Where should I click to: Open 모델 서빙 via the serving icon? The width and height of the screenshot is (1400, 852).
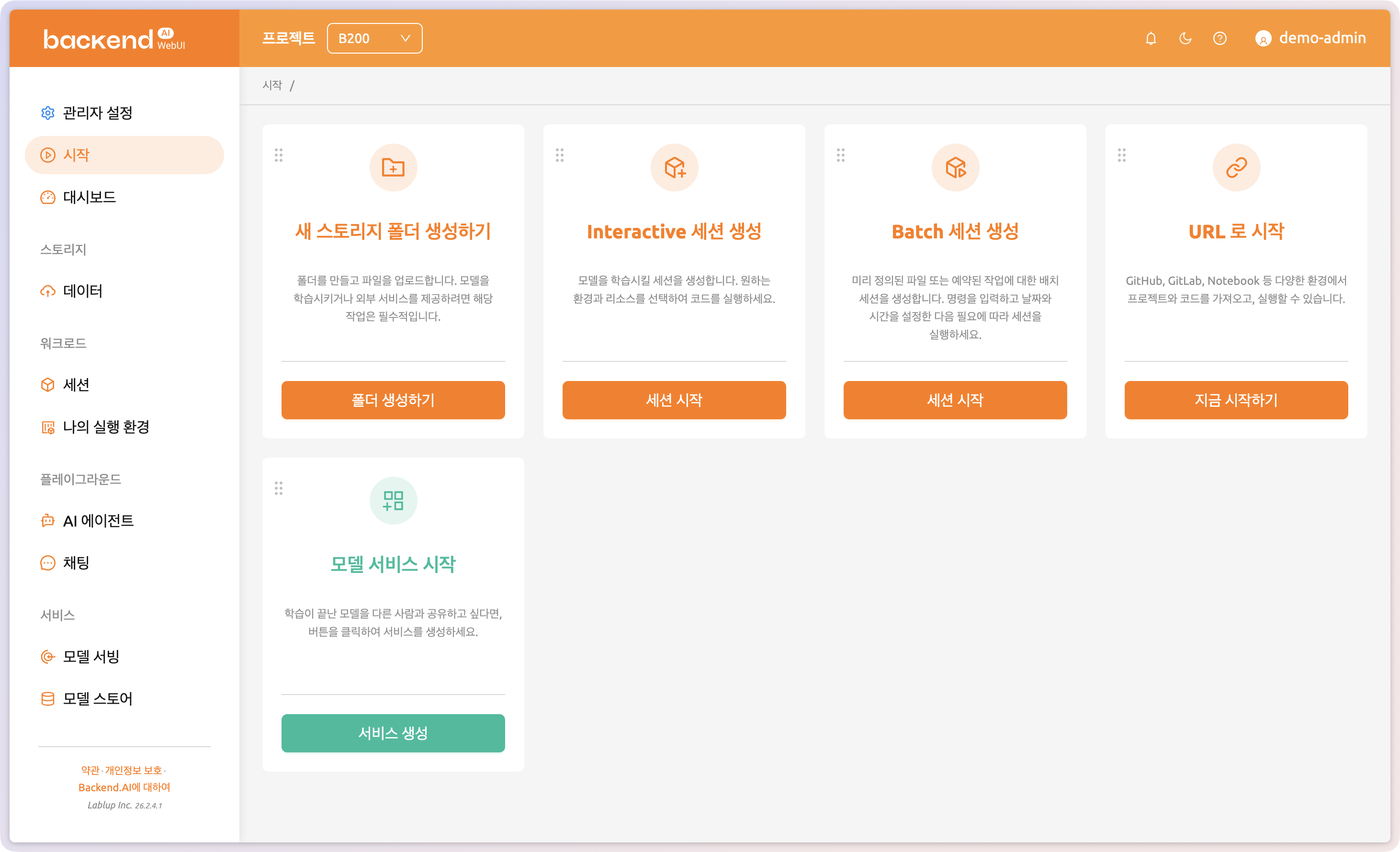point(48,657)
